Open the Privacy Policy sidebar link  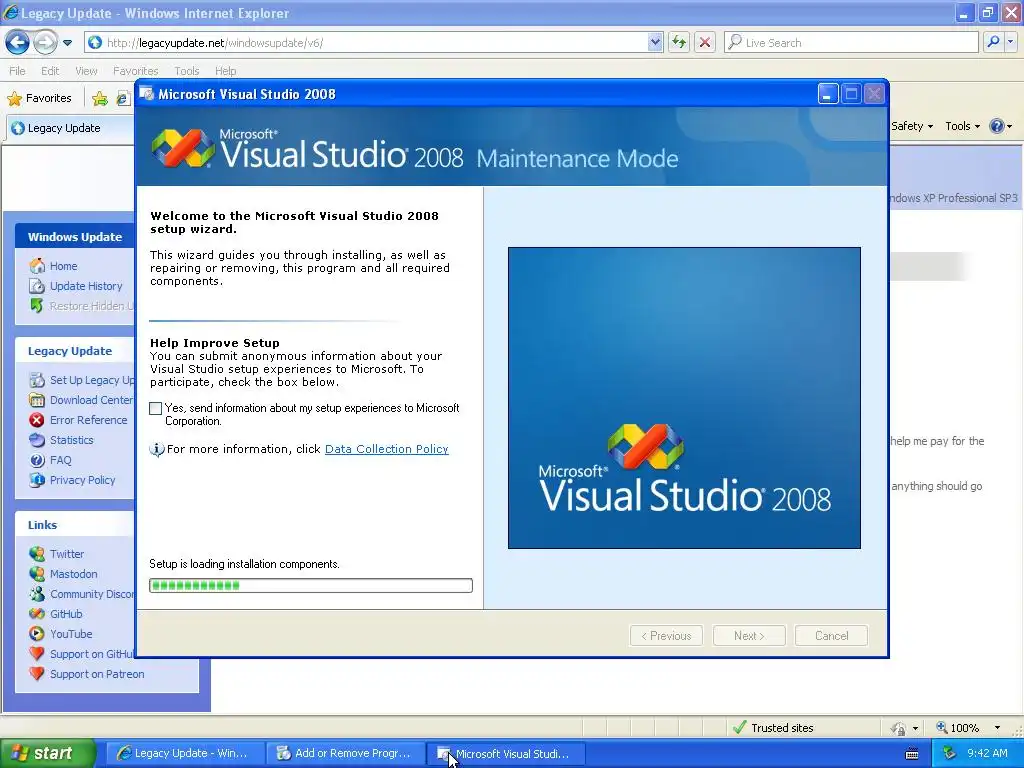click(x=83, y=480)
